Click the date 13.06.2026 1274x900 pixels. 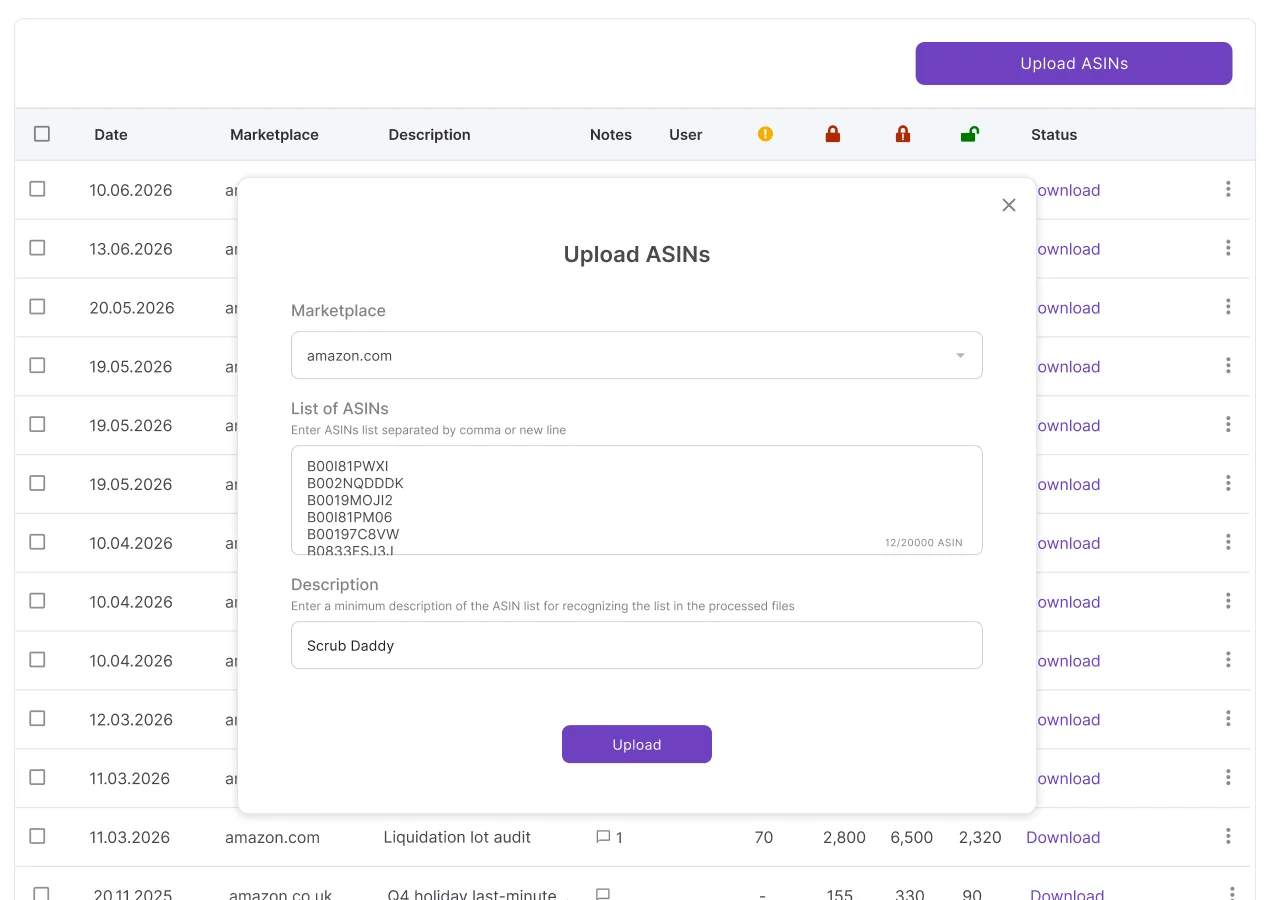[131, 249]
